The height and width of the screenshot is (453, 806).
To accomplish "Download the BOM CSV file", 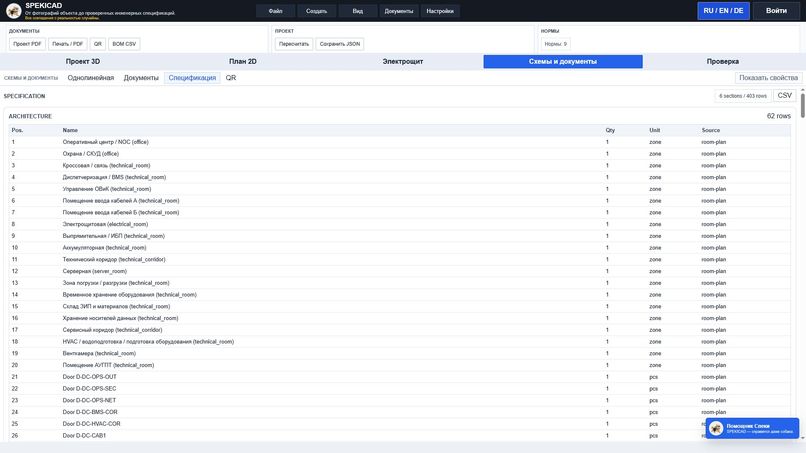I will 124,44.
